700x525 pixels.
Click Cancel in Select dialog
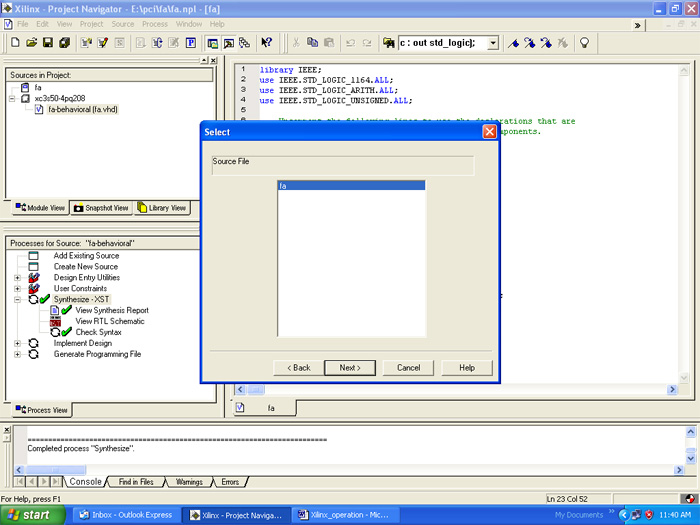pos(408,368)
